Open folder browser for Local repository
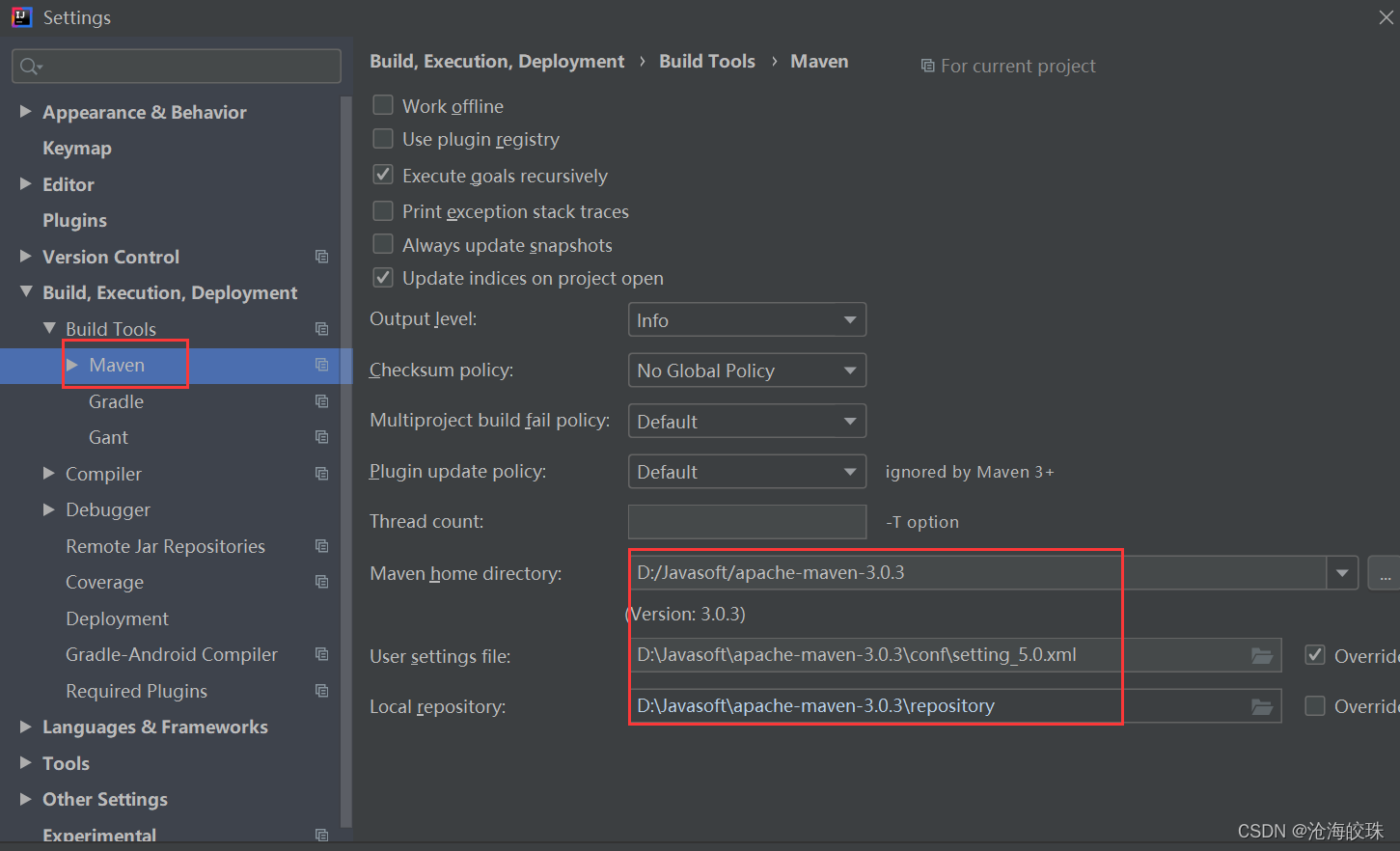 pos(1262,706)
